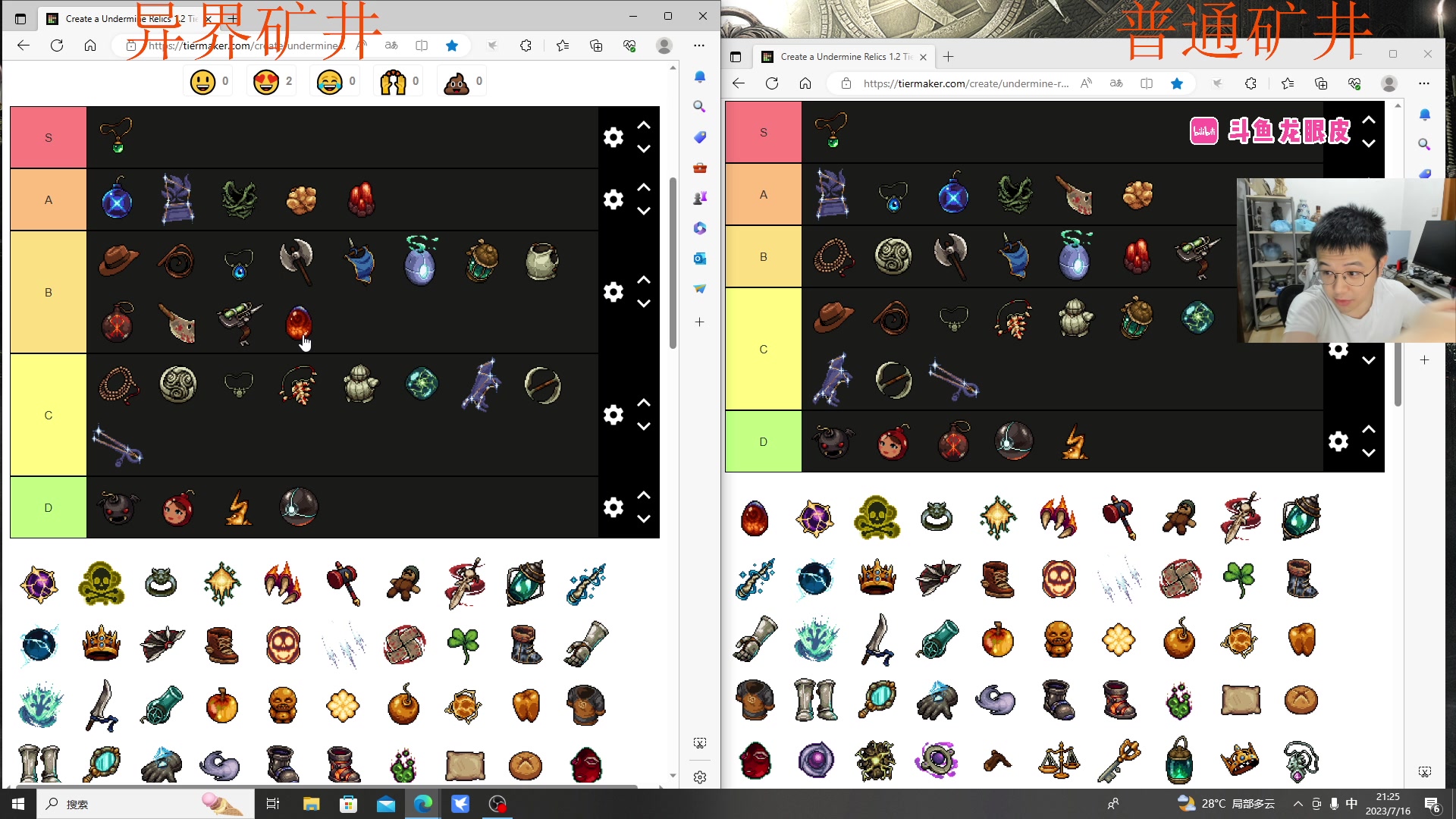Open Extensions in left browser toolbar
This screenshot has width=1456, height=819.
coord(526,45)
